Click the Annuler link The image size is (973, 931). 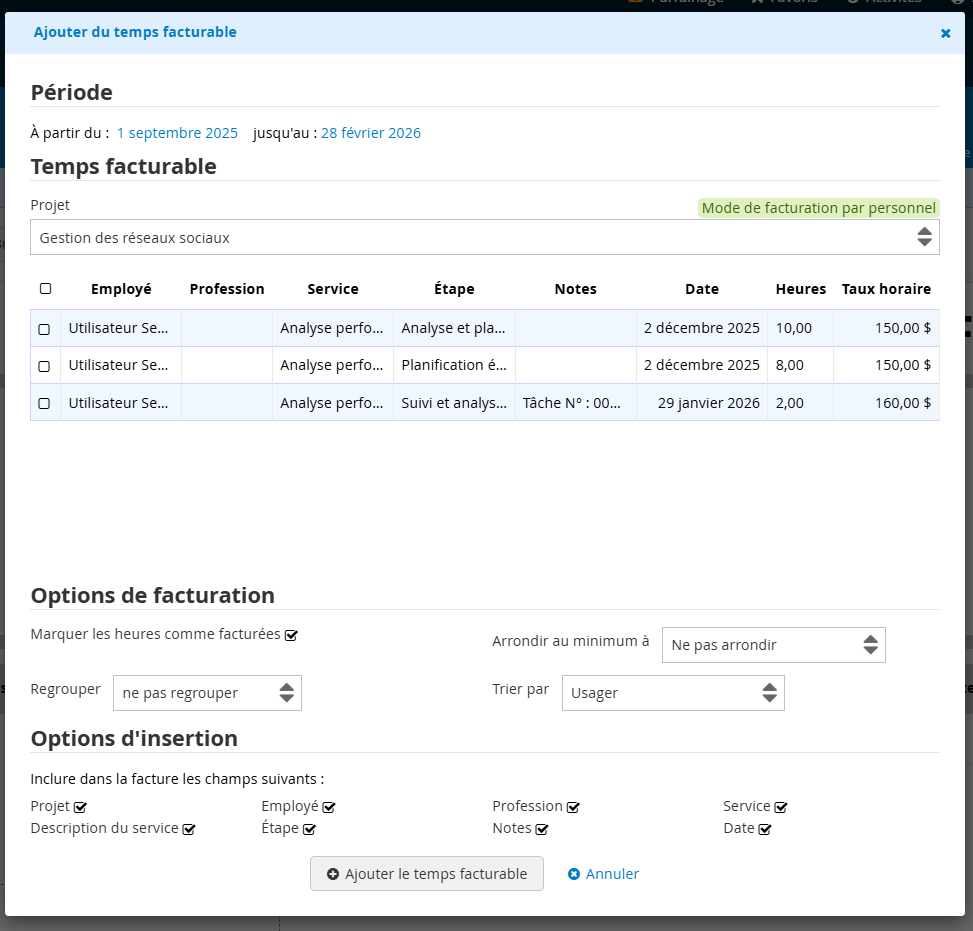tap(604, 874)
